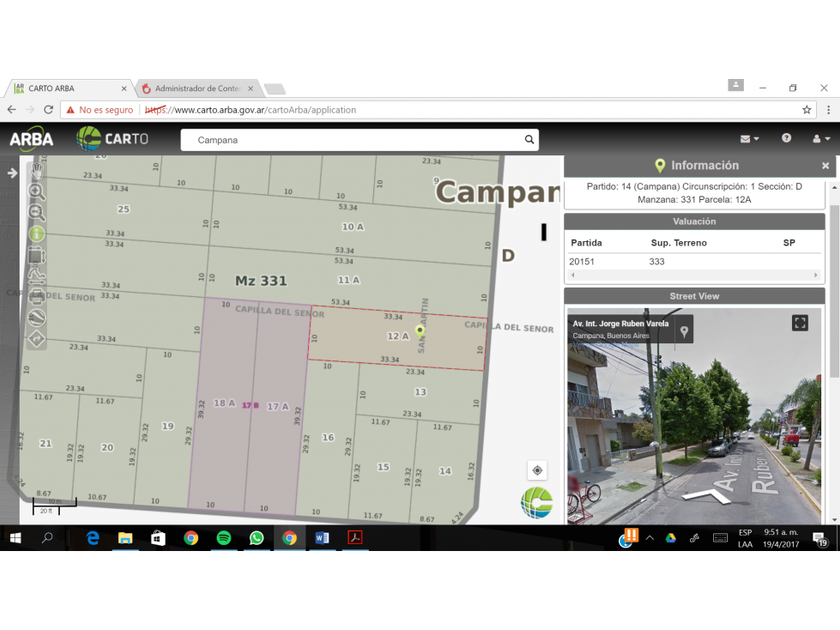Viewport: 840px width, 630px height.
Task: Click the search field containing Campana
Action: (x=355, y=140)
